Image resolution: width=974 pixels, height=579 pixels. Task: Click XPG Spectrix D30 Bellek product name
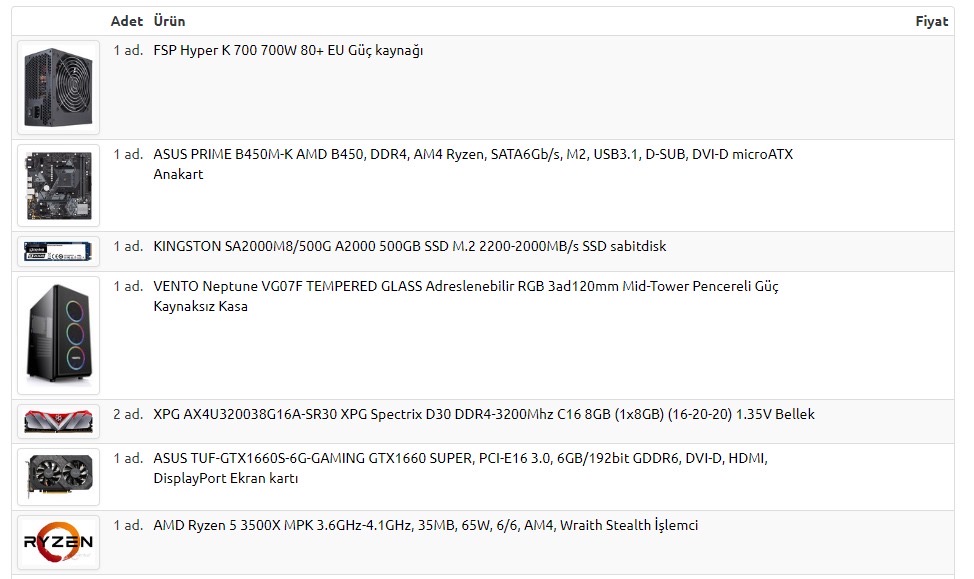(x=483, y=414)
